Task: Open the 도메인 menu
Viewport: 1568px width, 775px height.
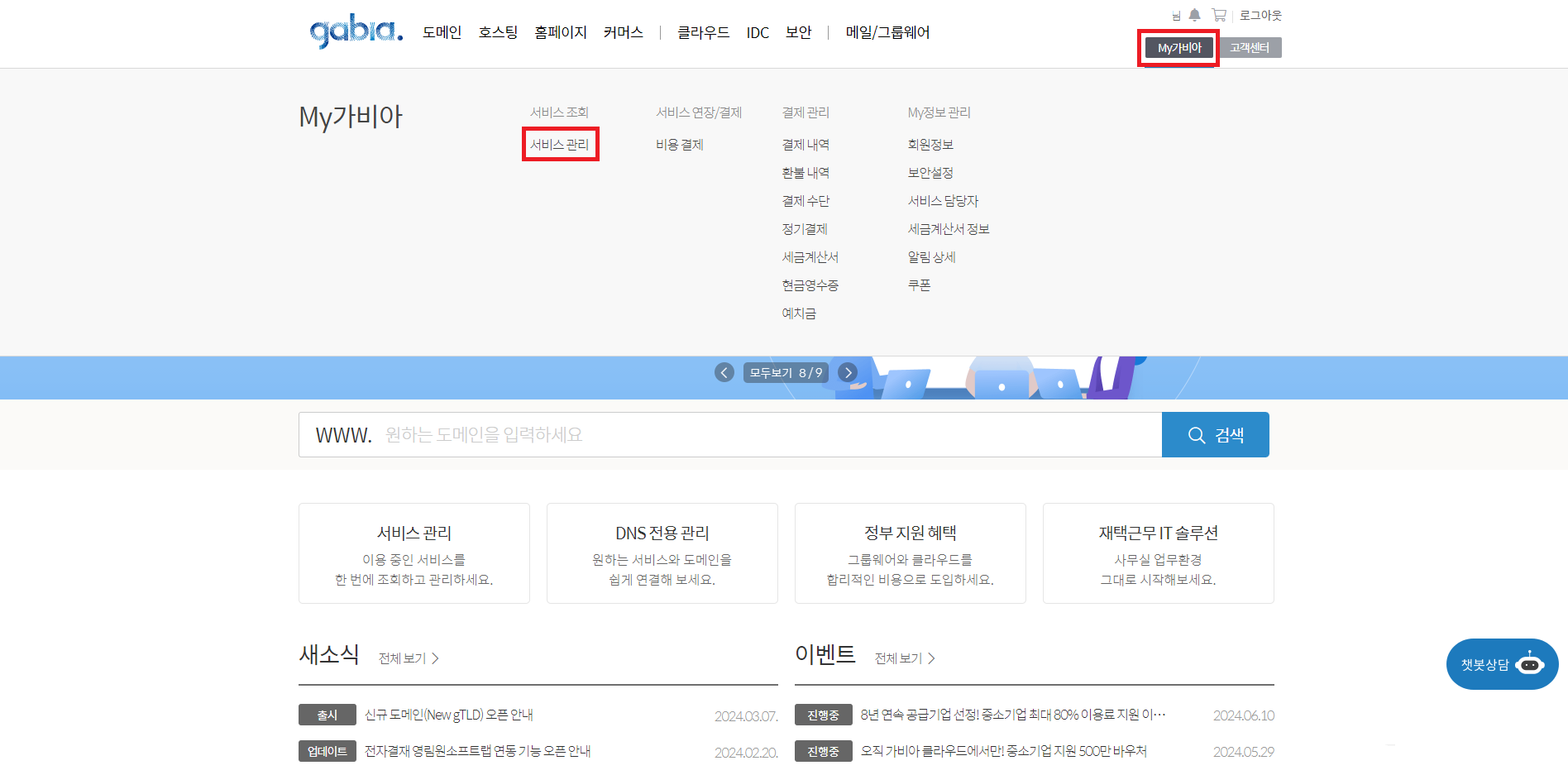Action: (x=442, y=32)
